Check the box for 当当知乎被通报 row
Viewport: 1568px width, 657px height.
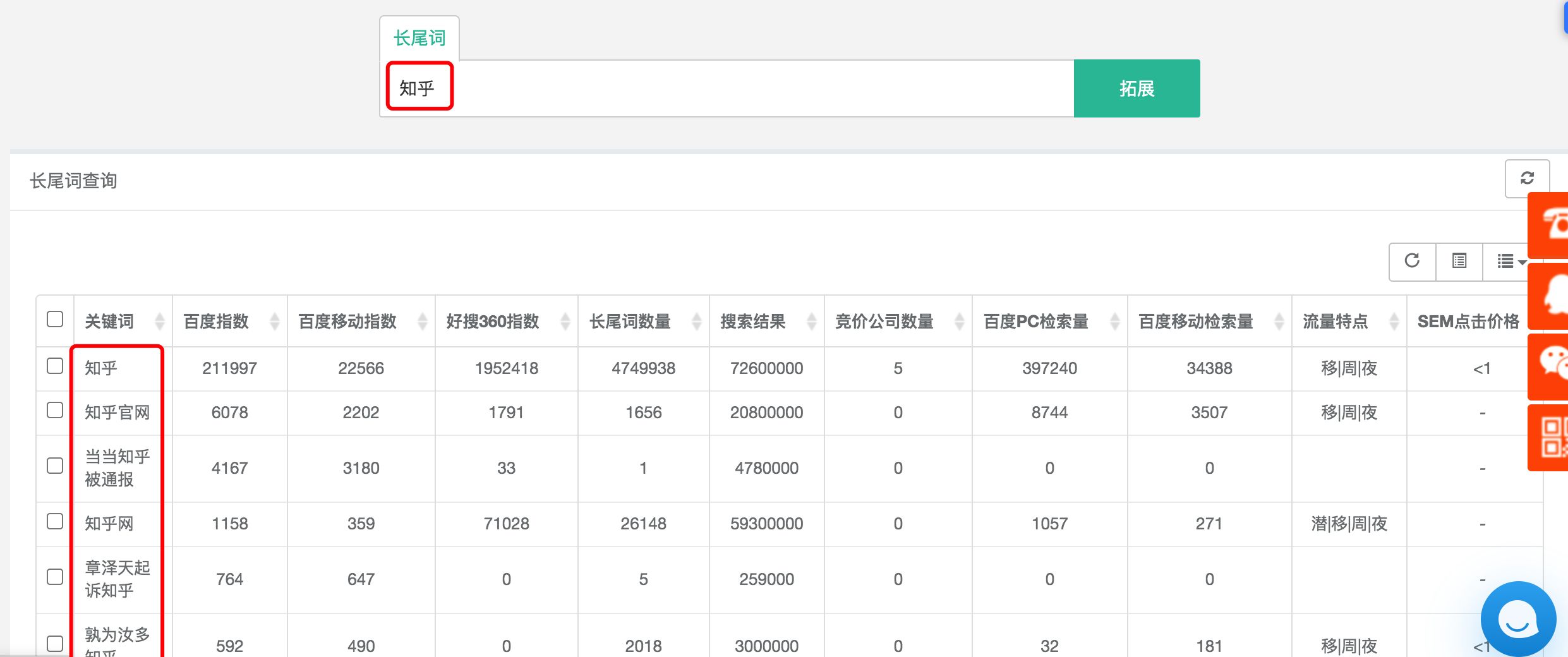(55, 466)
